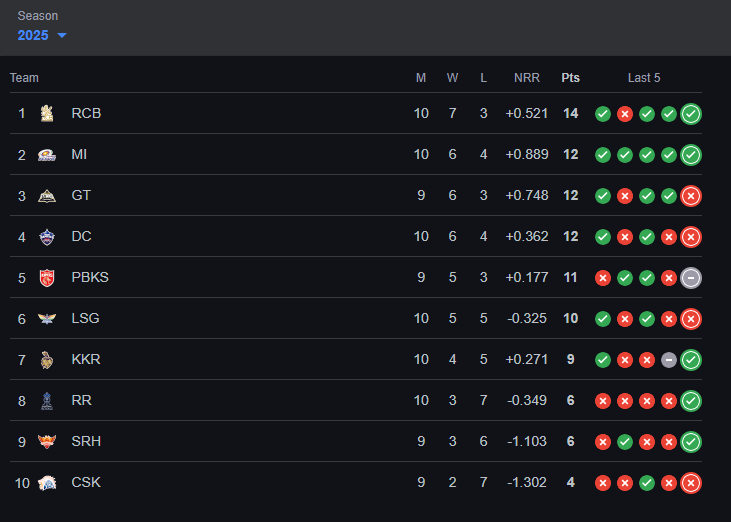731x522 pixels.
Task: Click the CSK team logo icon
Action: click(x=47, y=483)
